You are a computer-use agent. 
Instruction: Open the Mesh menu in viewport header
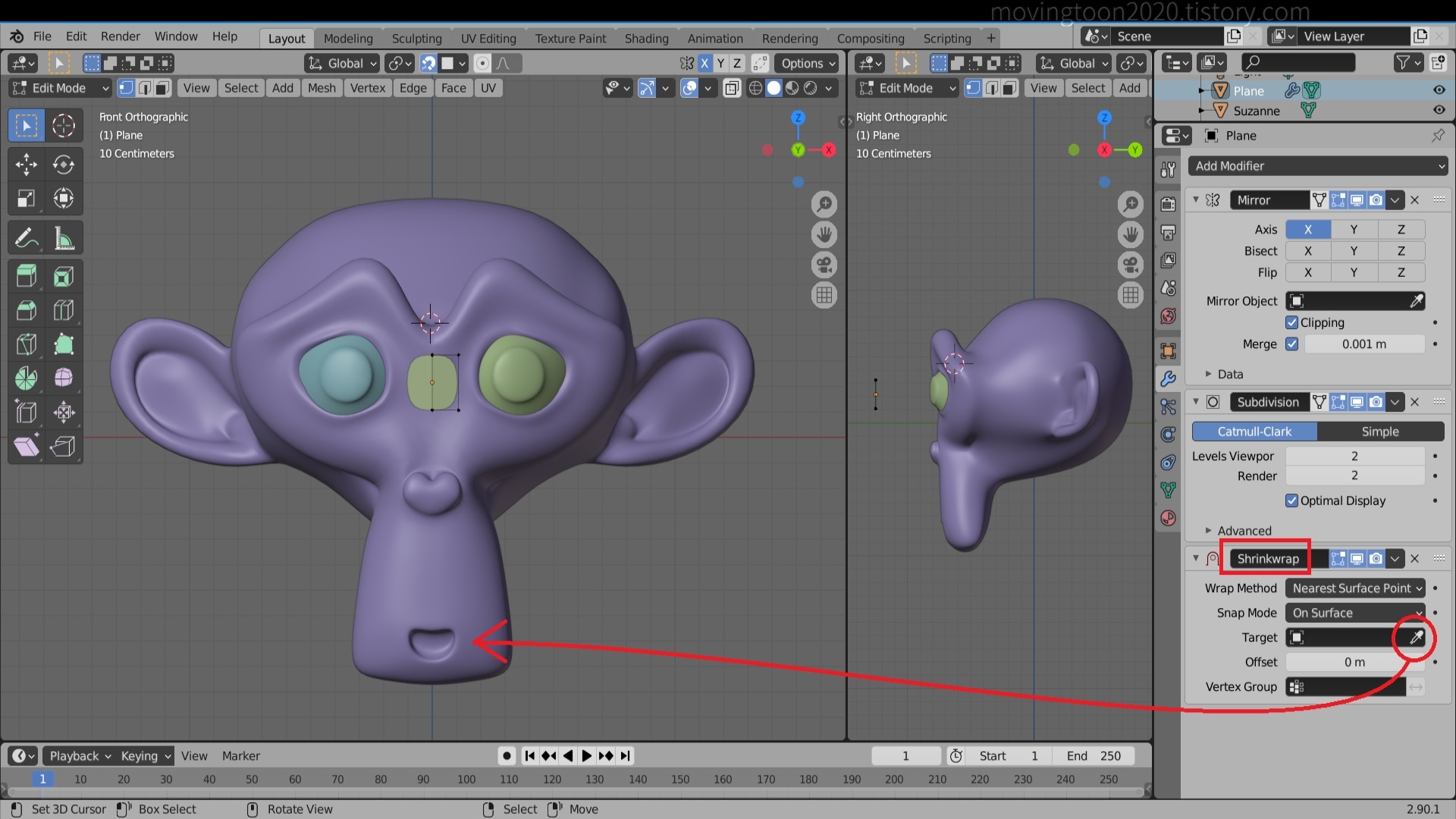click(x=322, y=88)
